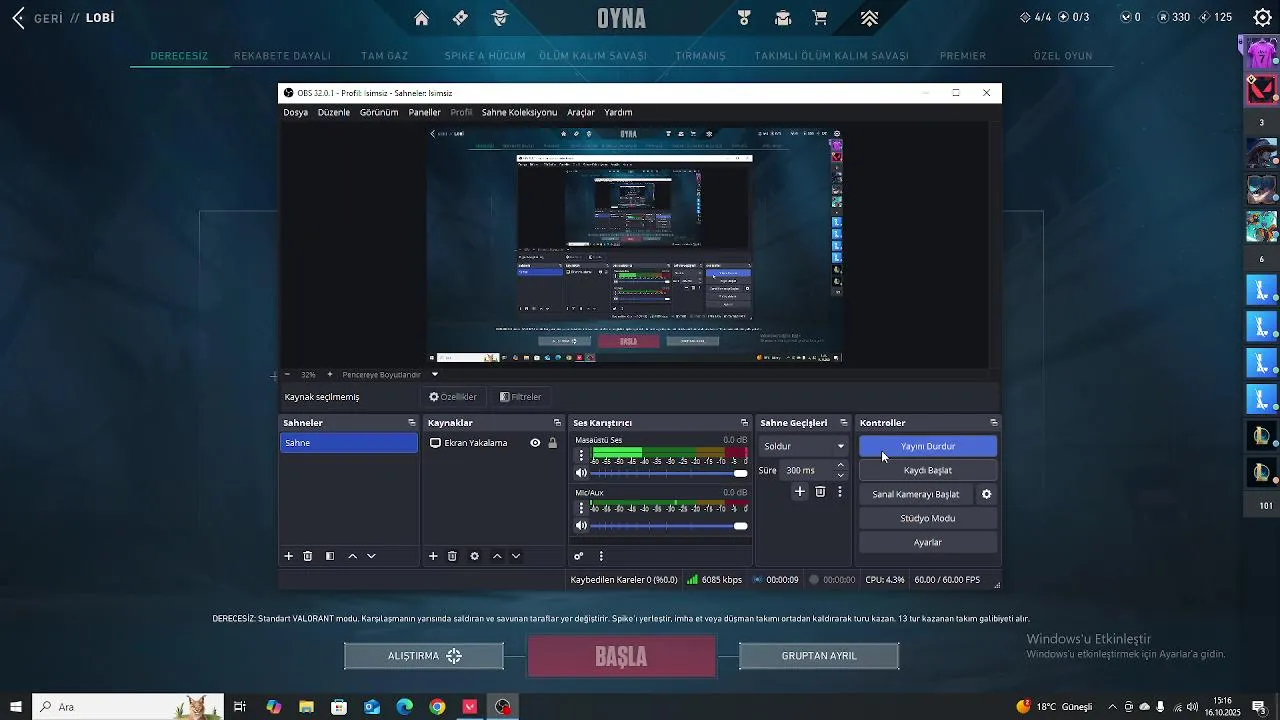The image size is (1280, 720).
Task: Decrease transition Süre value
Action: 840,475
